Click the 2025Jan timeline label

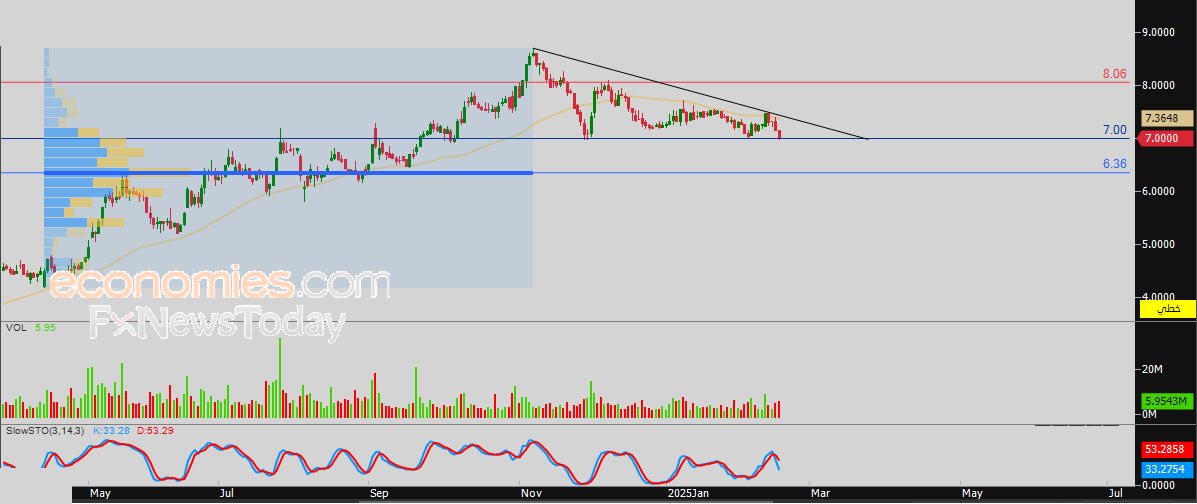[x=690, y=494]
